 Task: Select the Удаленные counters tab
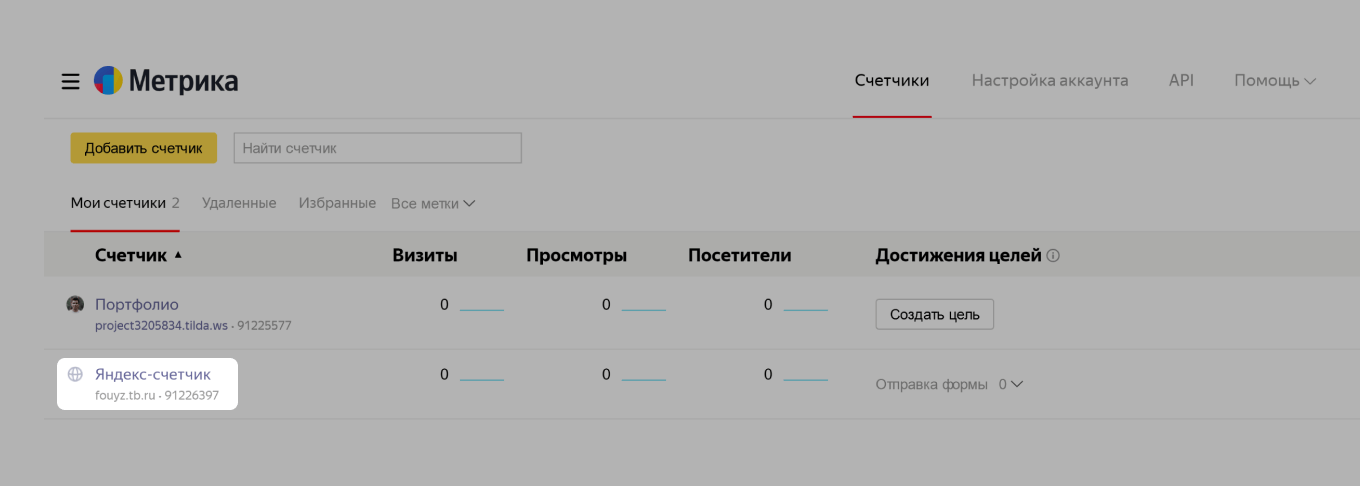[239, 203]
